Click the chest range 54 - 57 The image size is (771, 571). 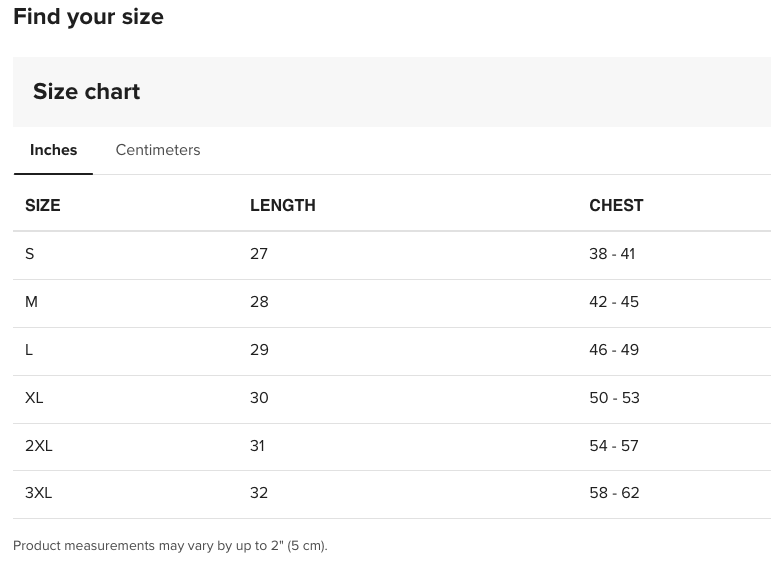[614, 446]
